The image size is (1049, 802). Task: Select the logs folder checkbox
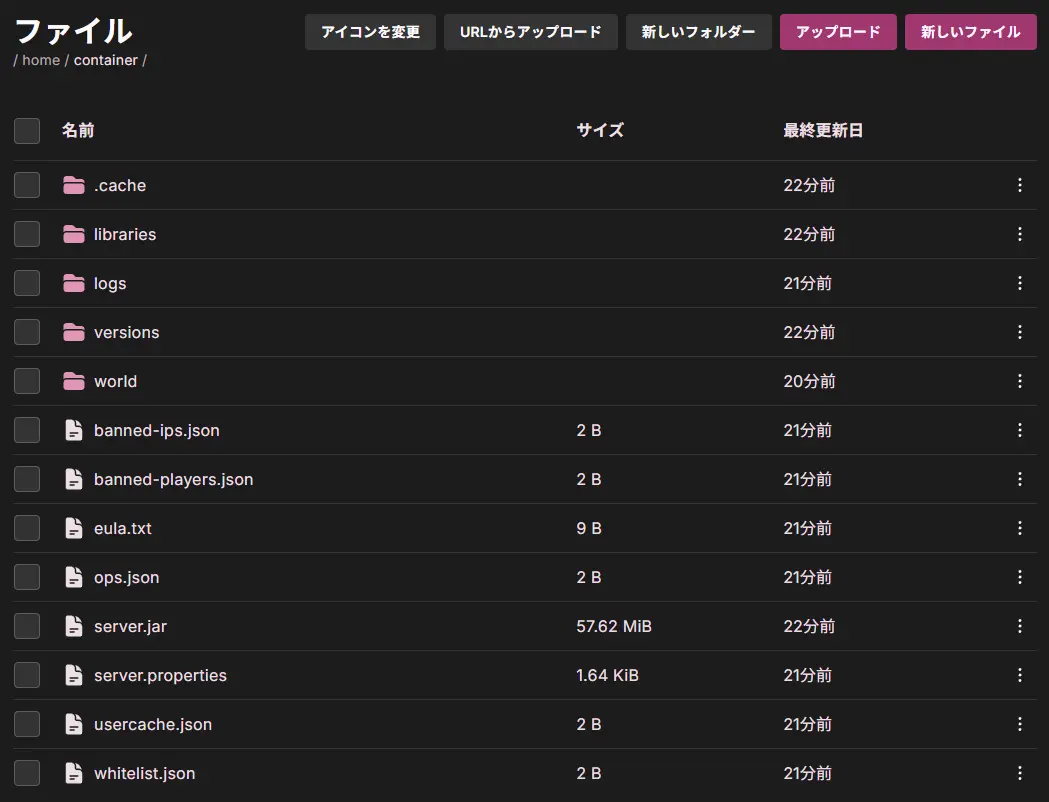click(27, 283)
